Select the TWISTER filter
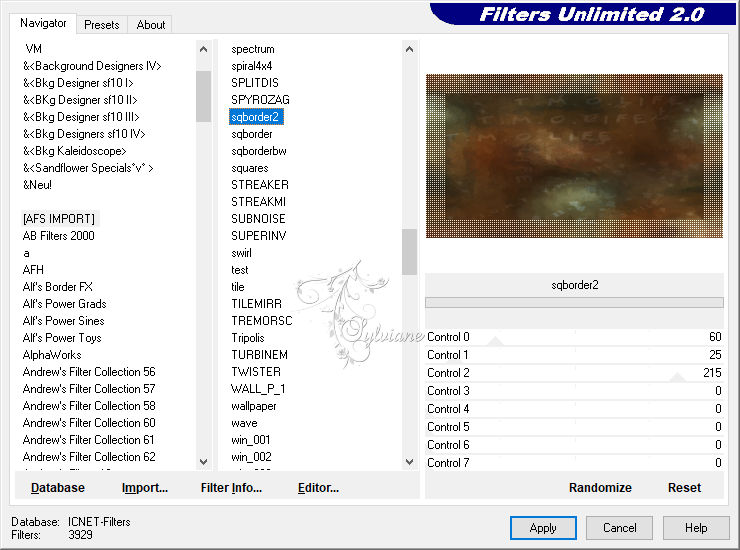 tap(256, 372)
